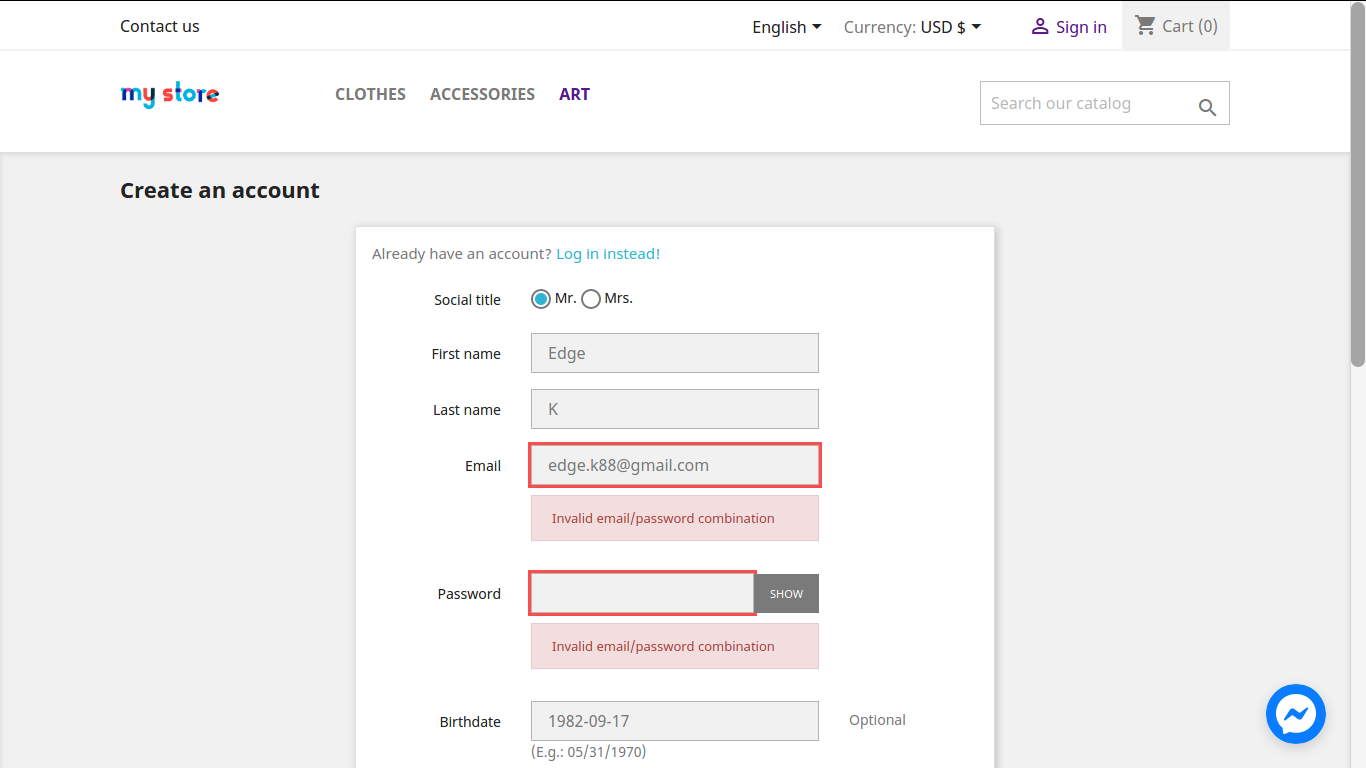
Task: Click into the Search our catalog field
Action: tap(1085, 104)
